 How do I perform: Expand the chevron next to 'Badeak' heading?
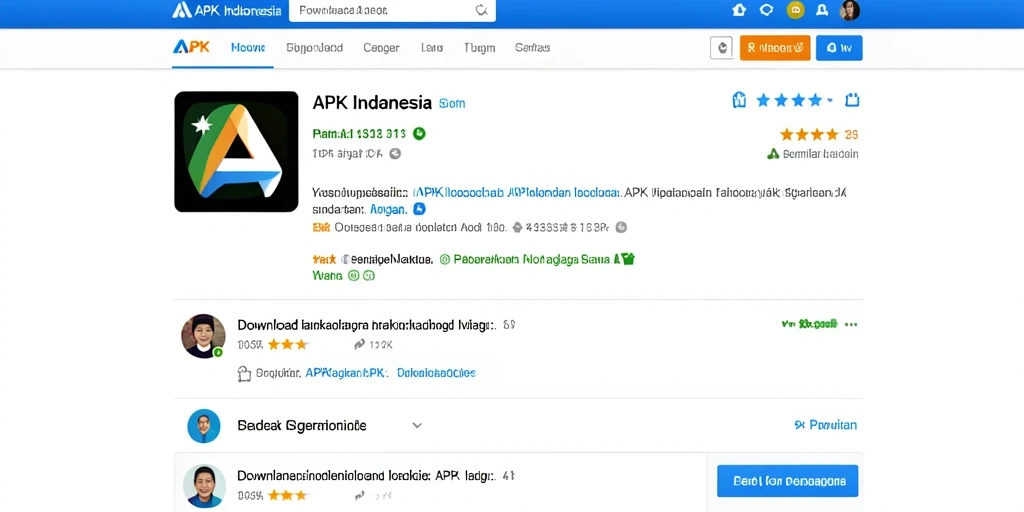click(x=417, y=426)
